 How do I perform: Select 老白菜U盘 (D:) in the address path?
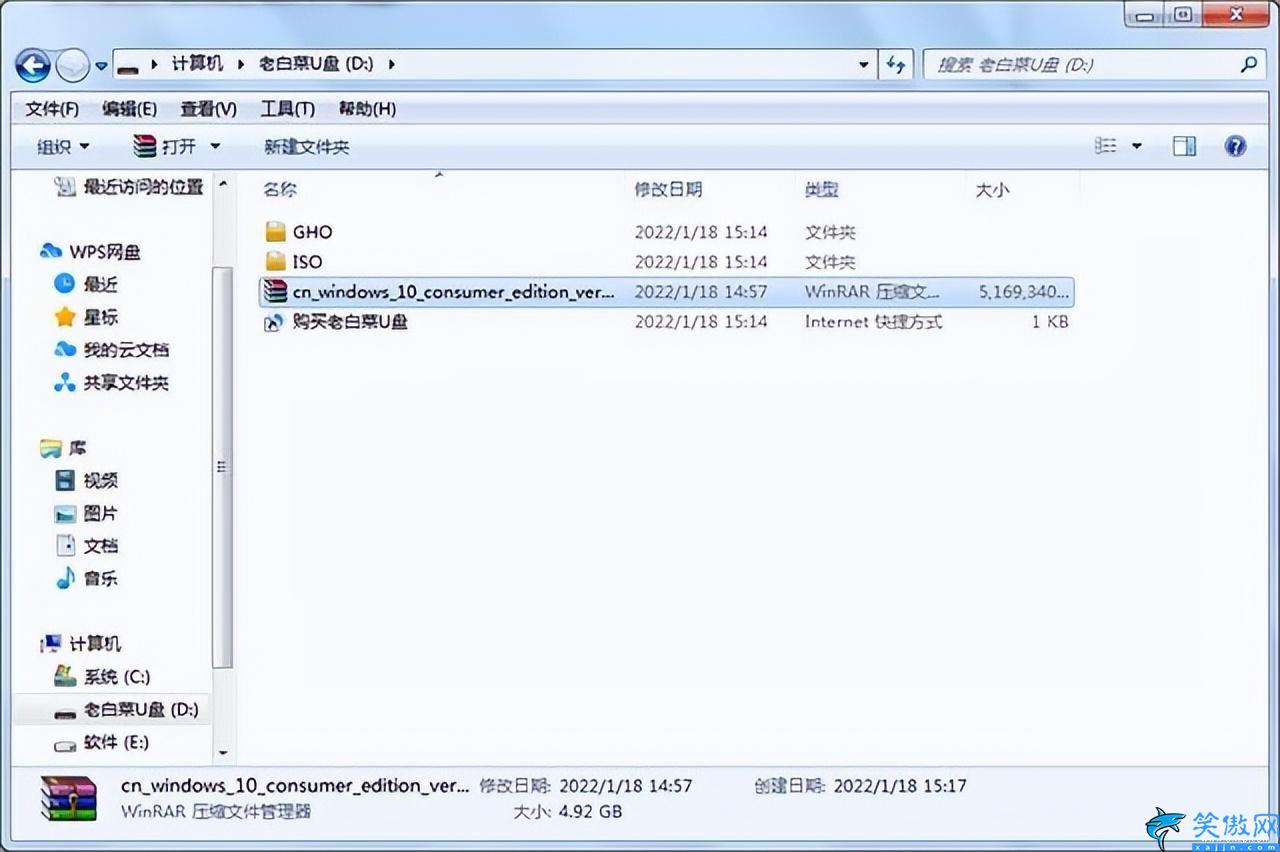click(315, 64)
